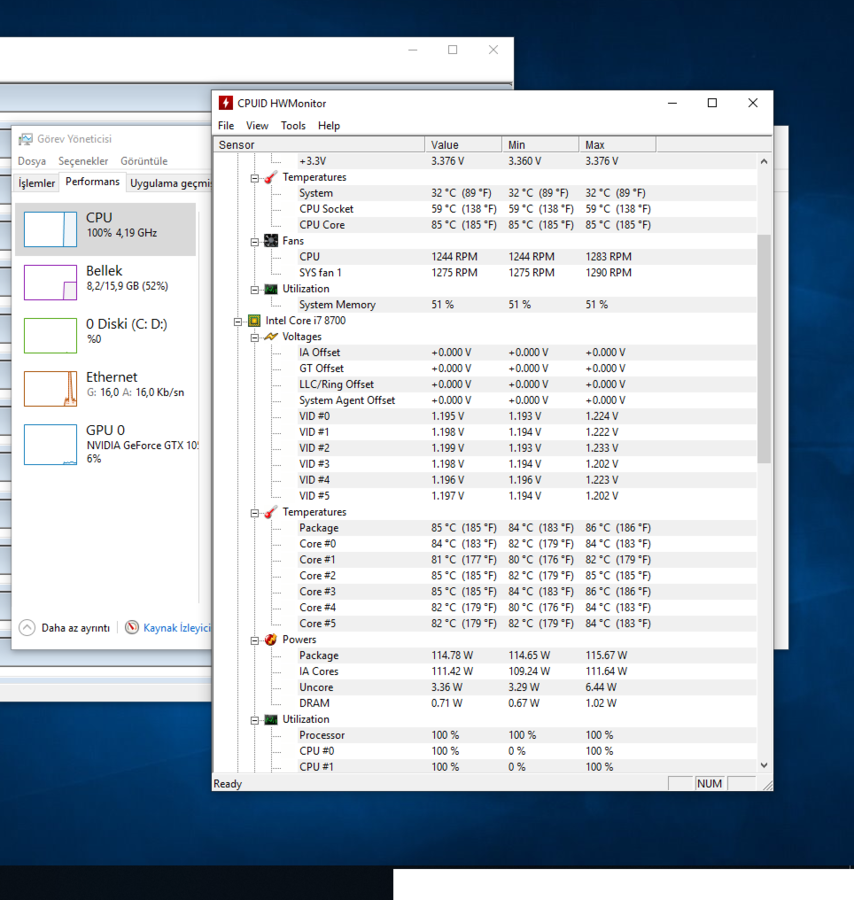
Task: Collapse the Intel Core i7 8700 node
Action: [x=238, y=321]
